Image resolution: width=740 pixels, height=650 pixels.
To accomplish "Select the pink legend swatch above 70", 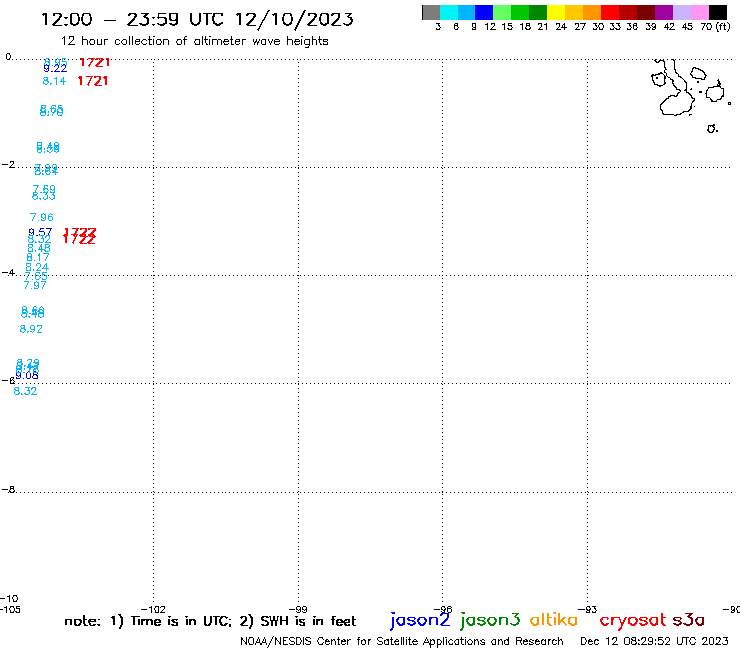I will pos(700,12).
